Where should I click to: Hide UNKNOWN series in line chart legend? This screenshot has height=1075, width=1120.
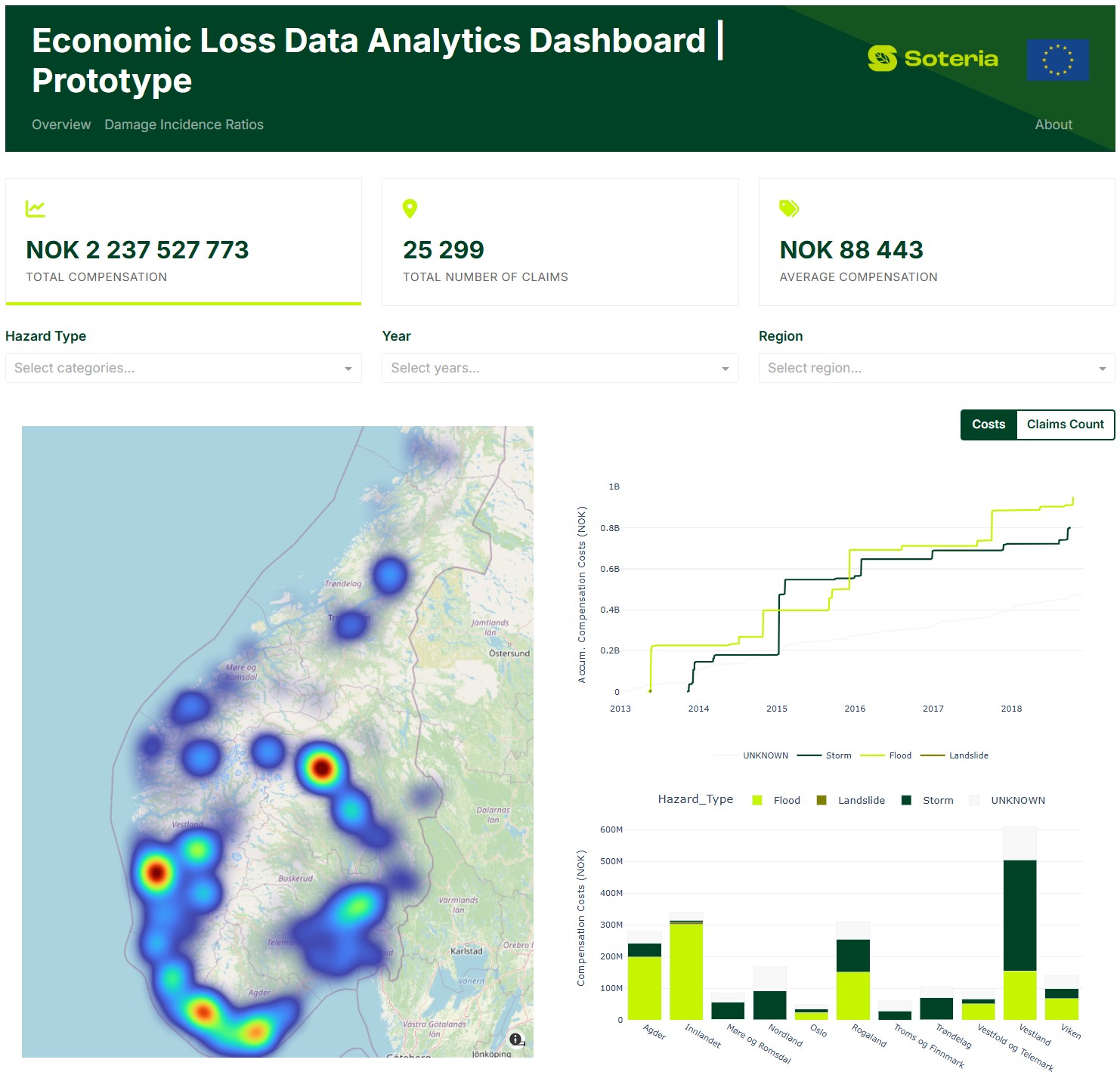coord(752,755)
